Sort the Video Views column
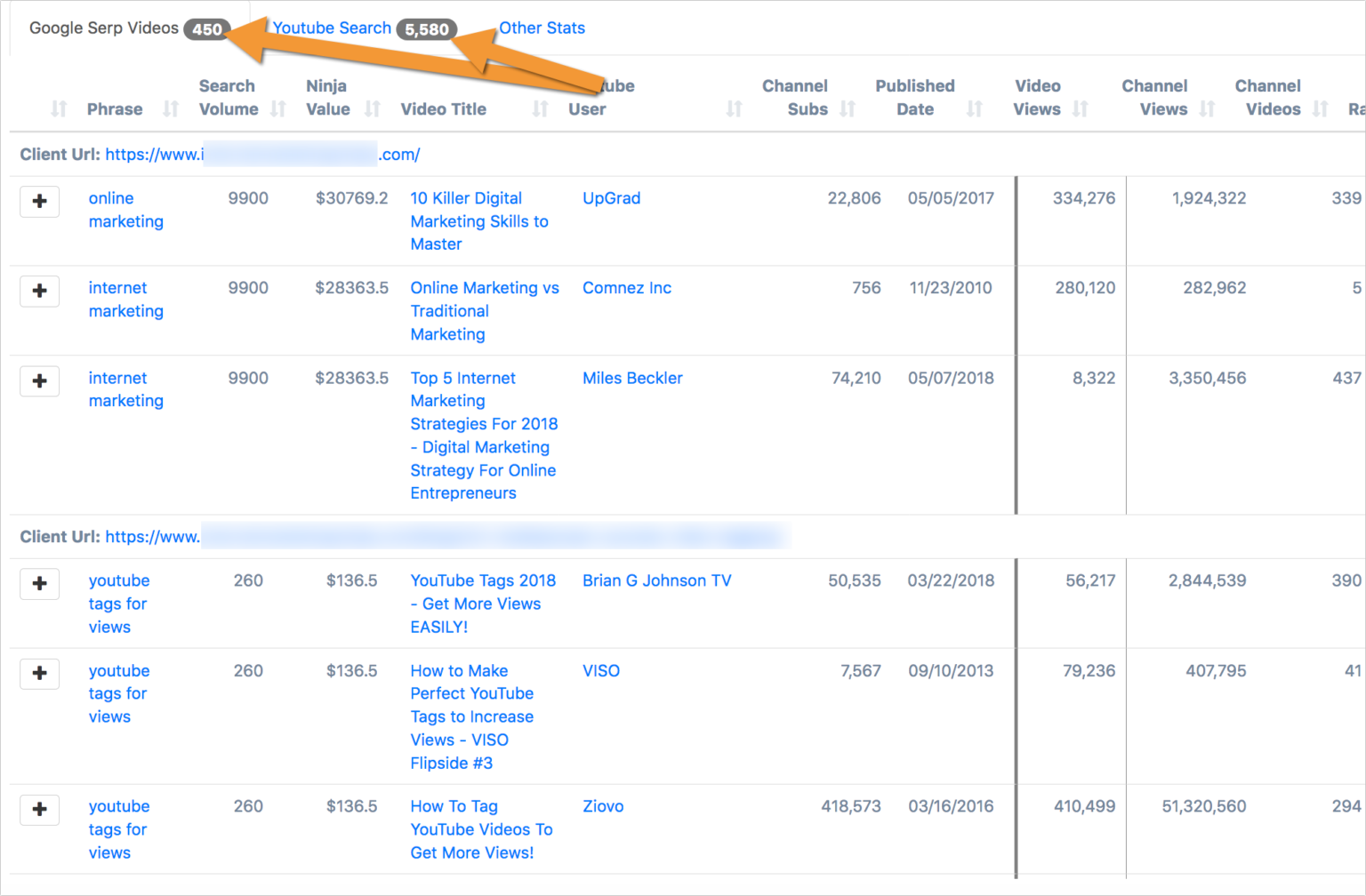 1080,109
